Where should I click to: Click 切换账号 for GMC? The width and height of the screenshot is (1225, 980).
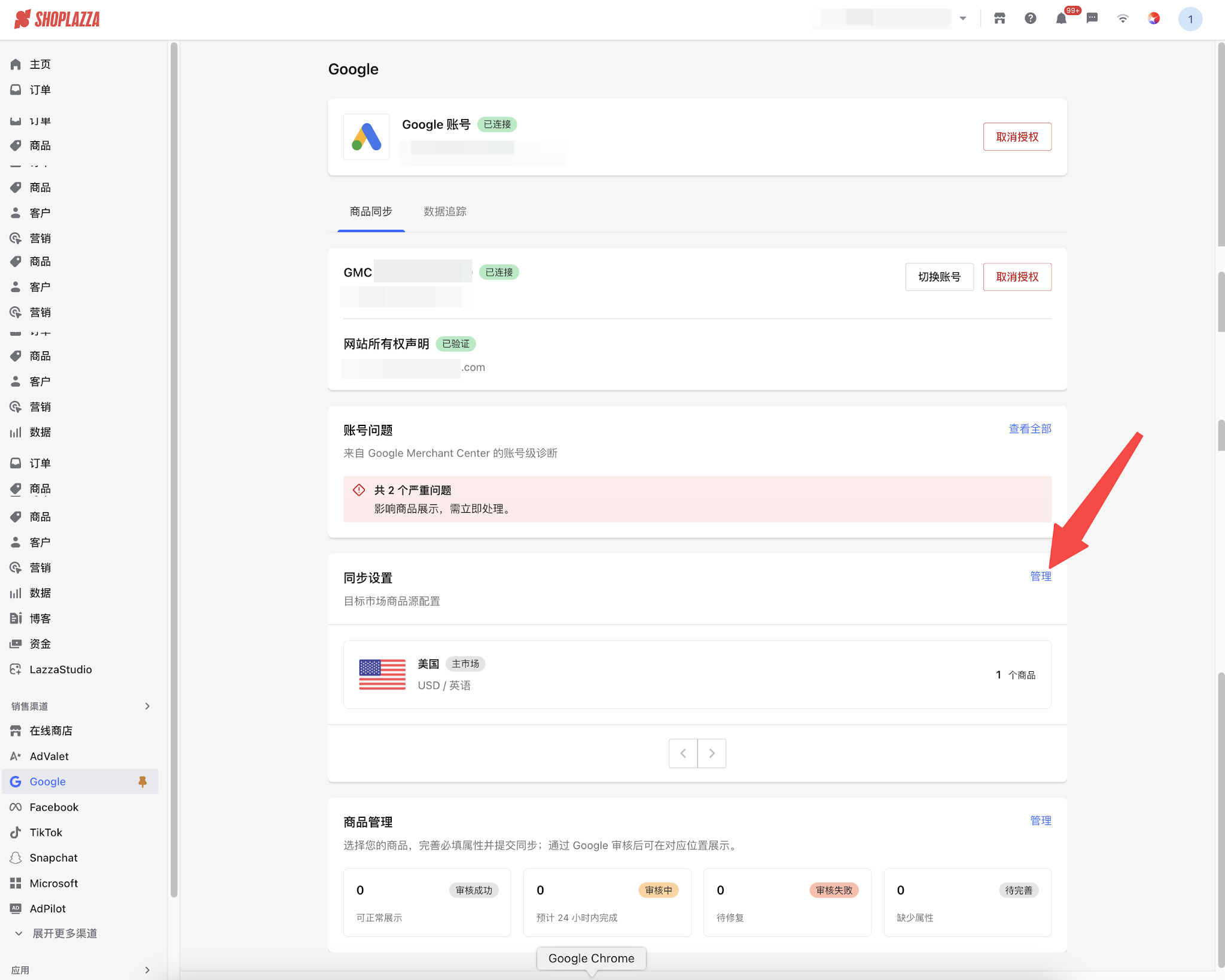click(939, 277)
